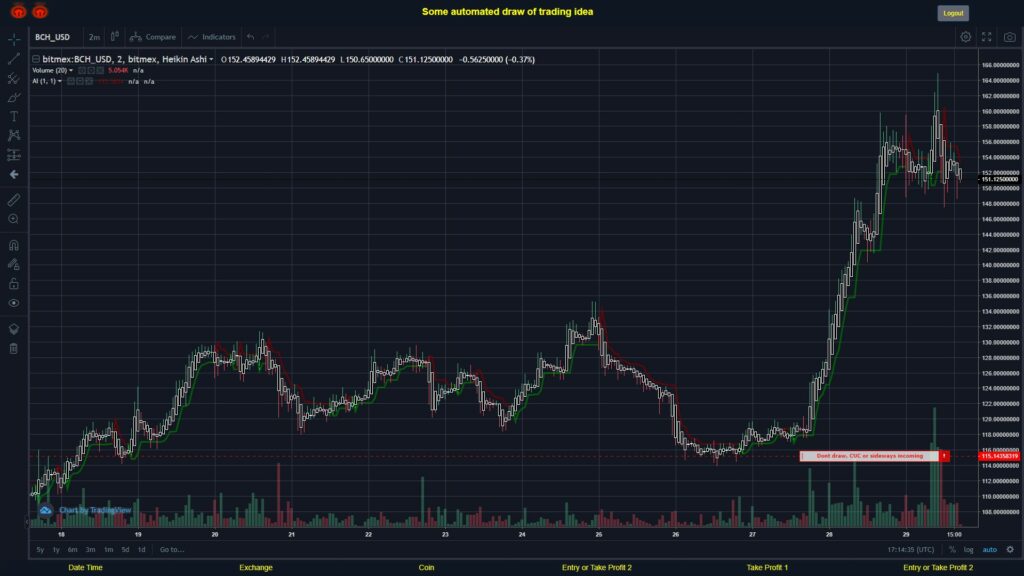Remove the Volume indicator
Screen dimensions: 1024x576
click(x=100, y=71)
